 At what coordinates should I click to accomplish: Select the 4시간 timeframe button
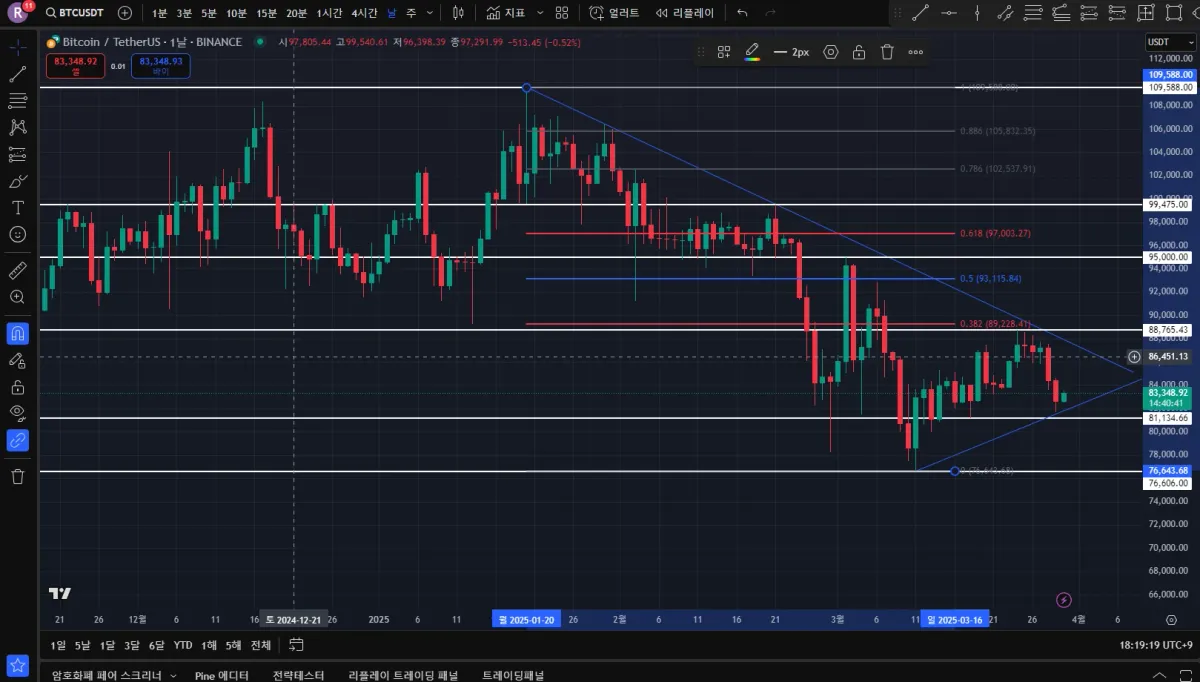coord(364,13)
